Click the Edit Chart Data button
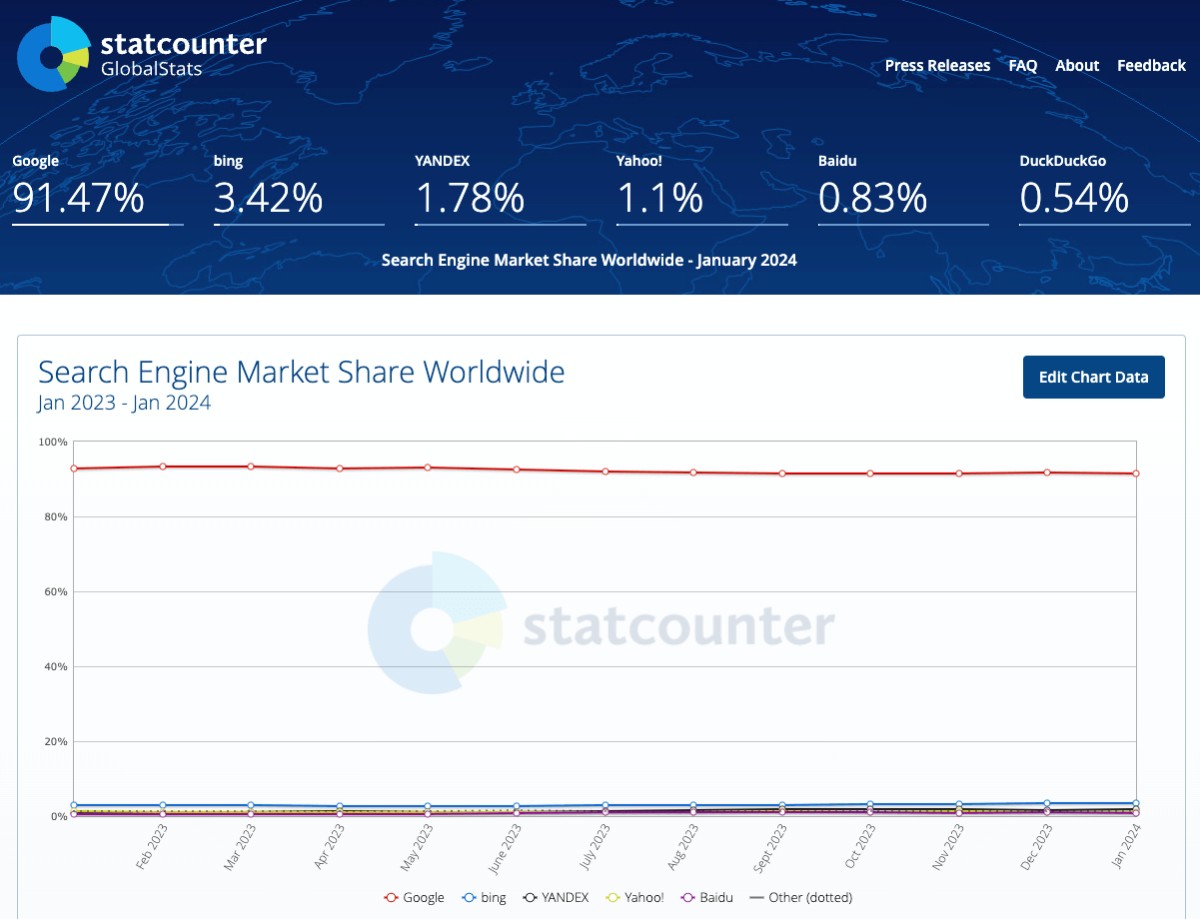The height and width of the screenshot is (919, 1200). click(1093, 377)
